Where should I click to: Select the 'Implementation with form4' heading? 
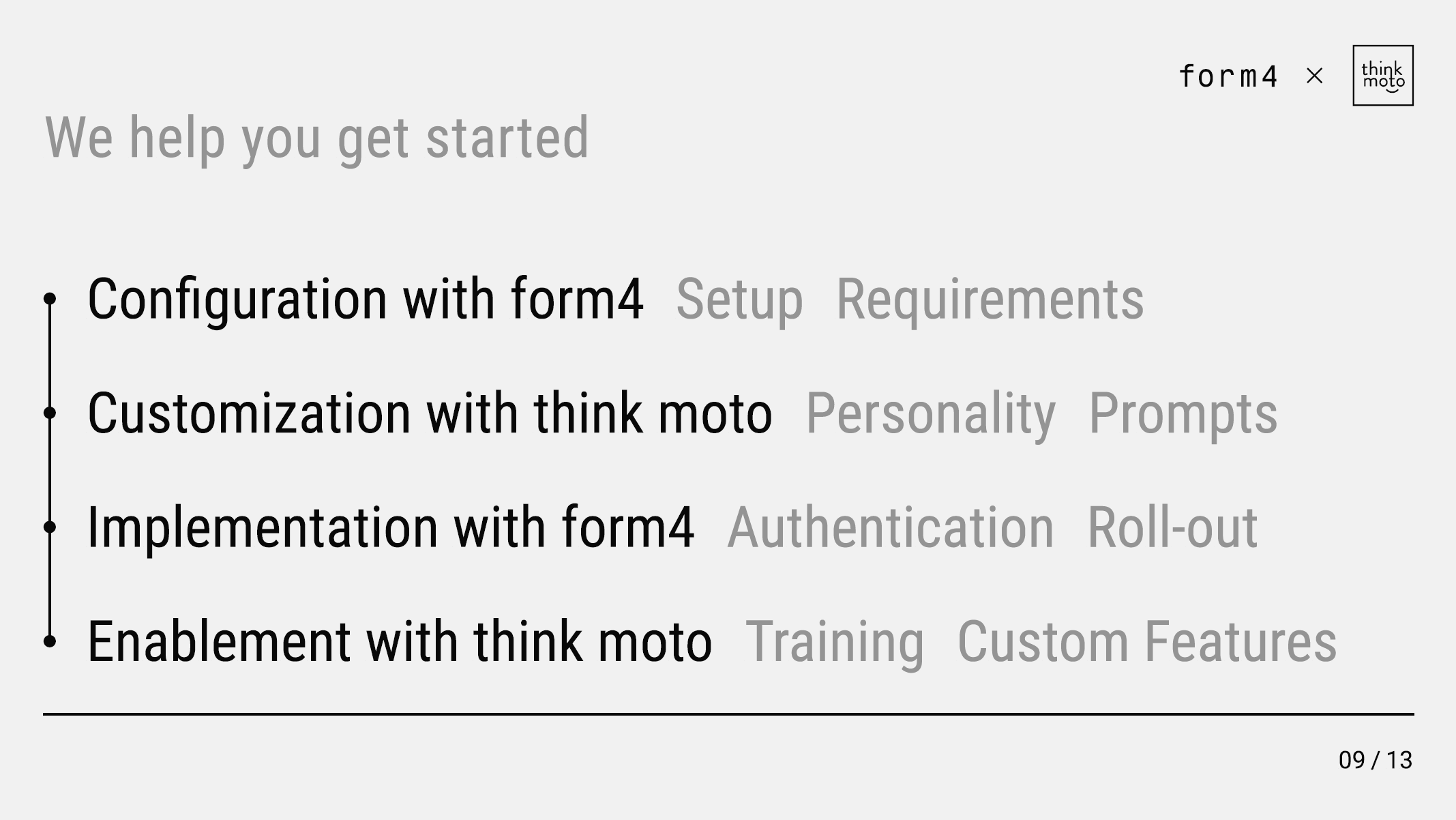tap(391, 527)
